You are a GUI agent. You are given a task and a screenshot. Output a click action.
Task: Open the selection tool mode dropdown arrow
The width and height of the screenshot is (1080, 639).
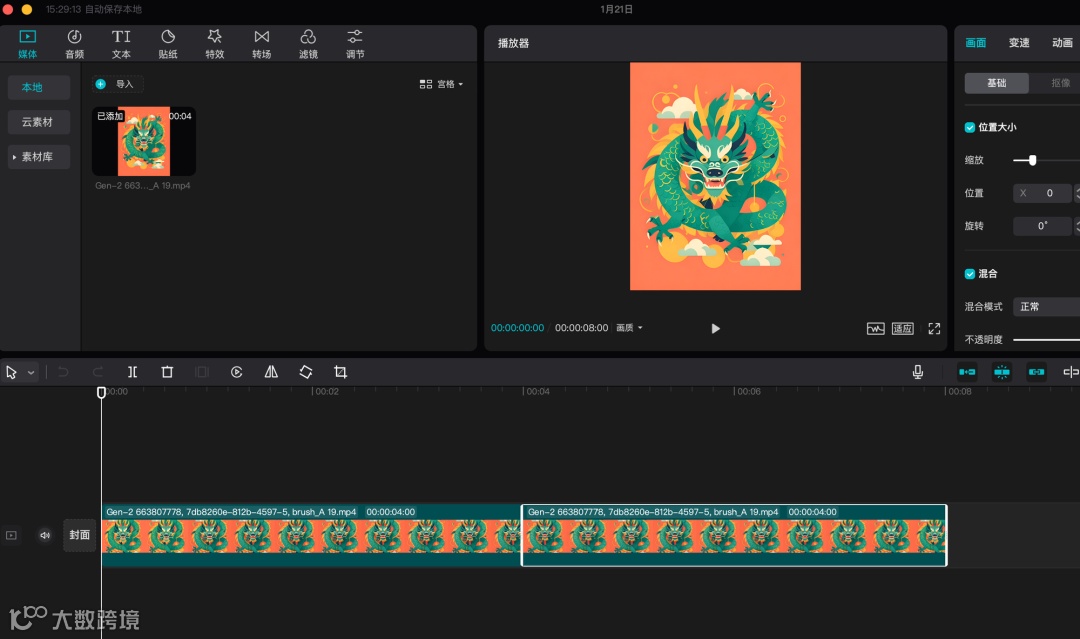coord(31,373)
